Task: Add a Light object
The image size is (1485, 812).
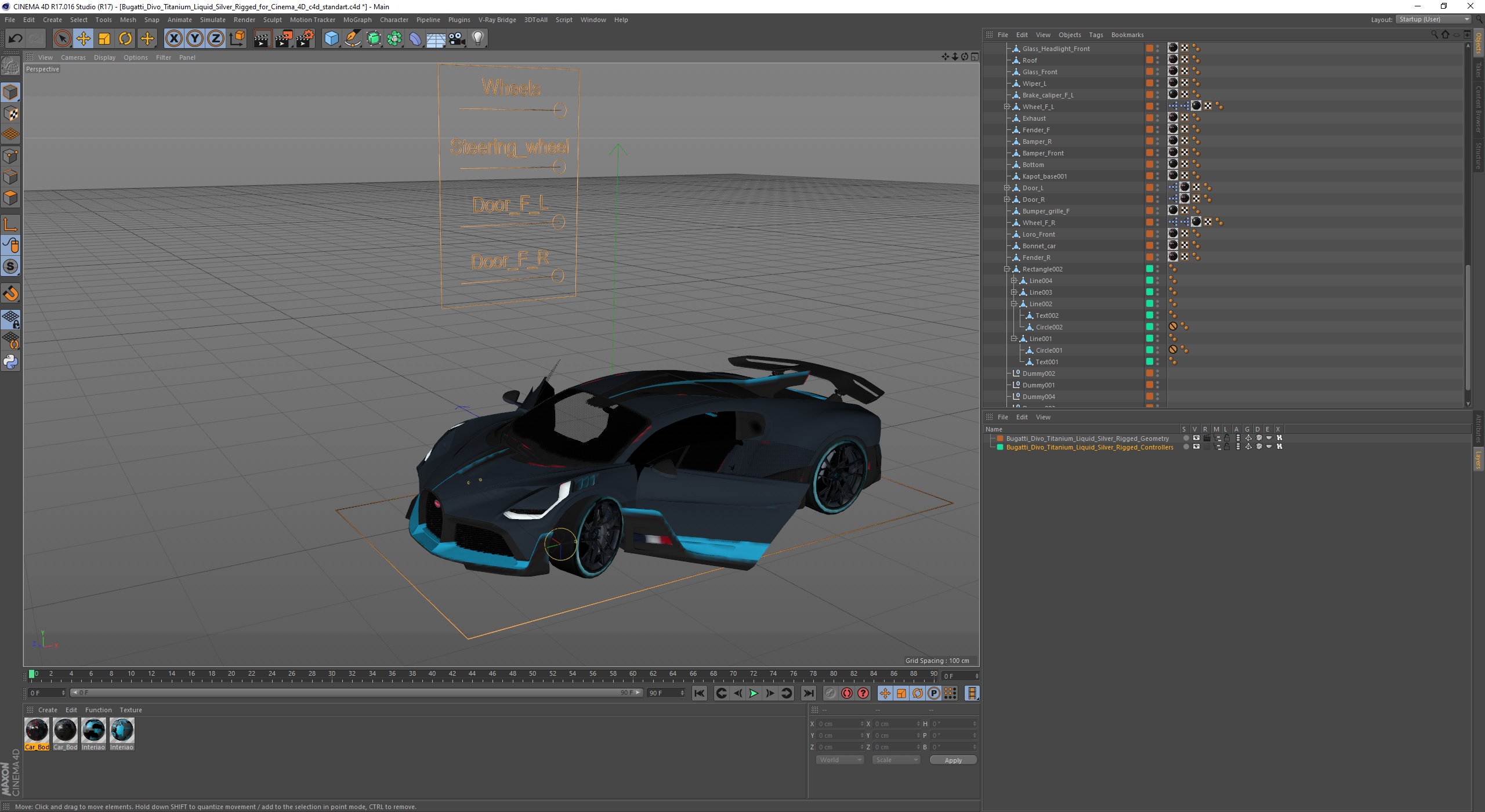Action: coord(478,39)
